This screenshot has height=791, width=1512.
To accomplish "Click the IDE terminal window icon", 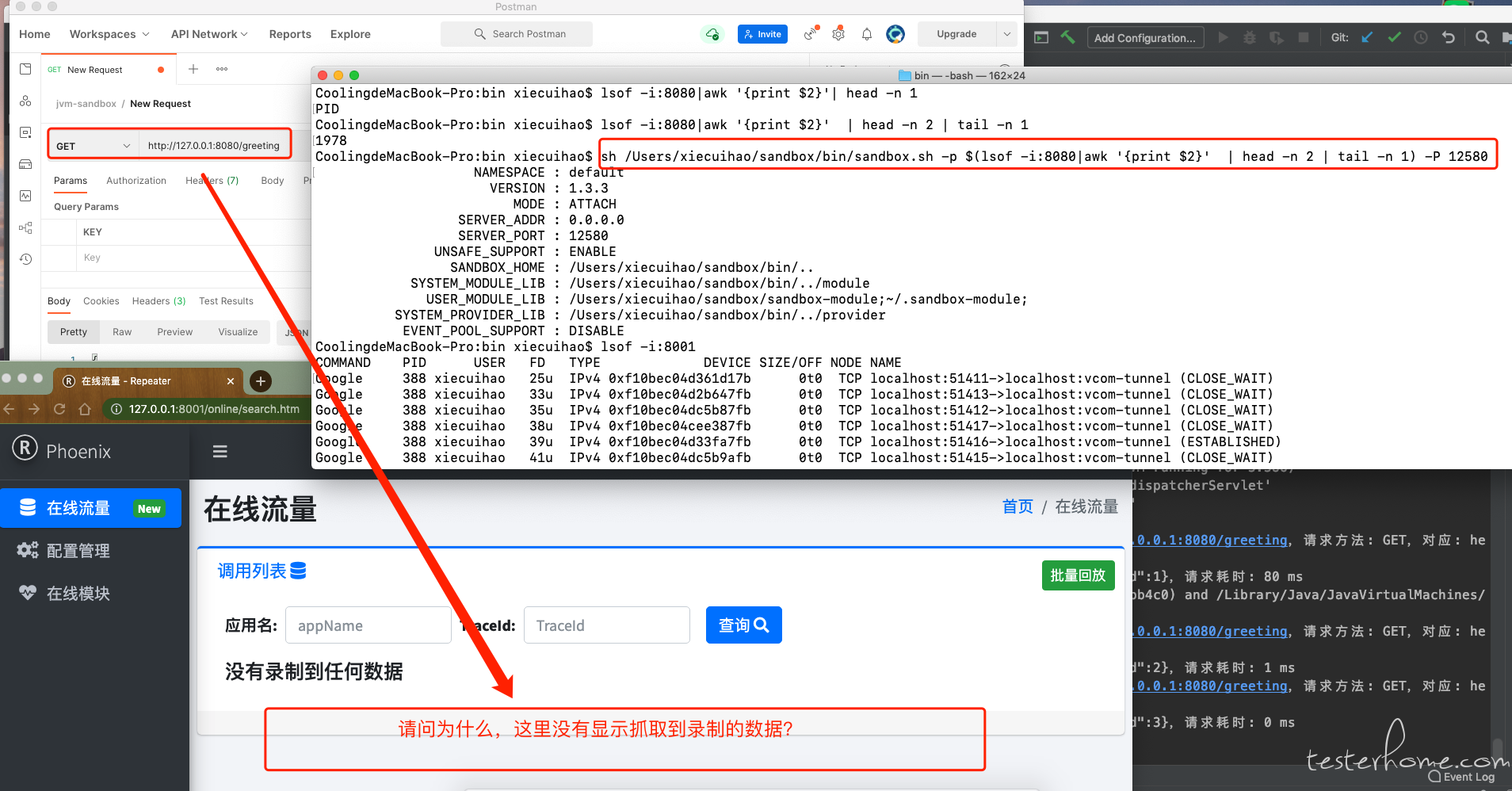I will coord(1041,37).
